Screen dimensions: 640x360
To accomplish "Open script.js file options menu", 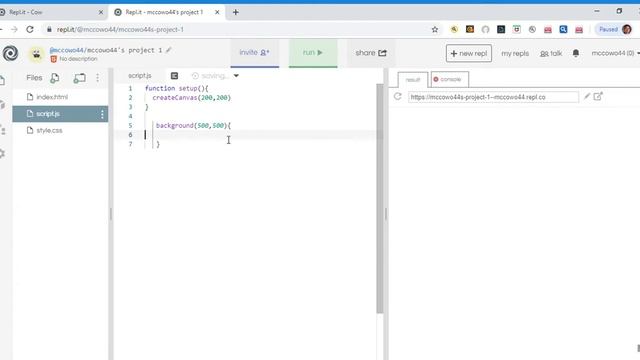I will pyautogui.click(x=102, y=114).
